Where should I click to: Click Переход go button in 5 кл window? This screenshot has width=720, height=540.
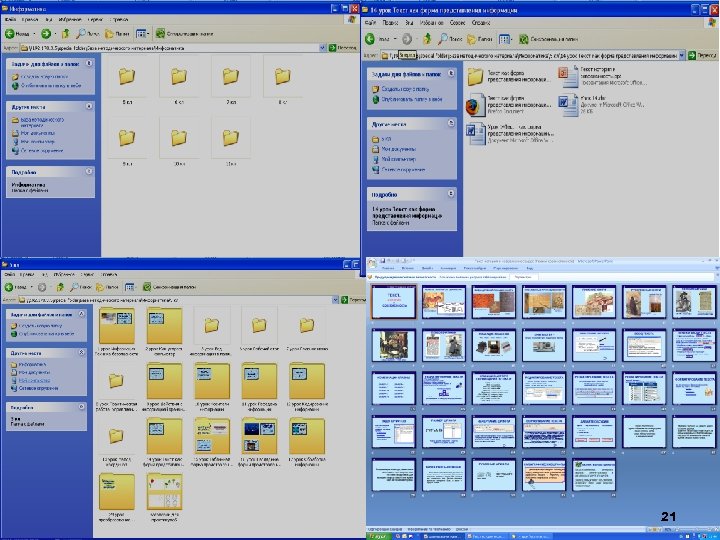354,299
